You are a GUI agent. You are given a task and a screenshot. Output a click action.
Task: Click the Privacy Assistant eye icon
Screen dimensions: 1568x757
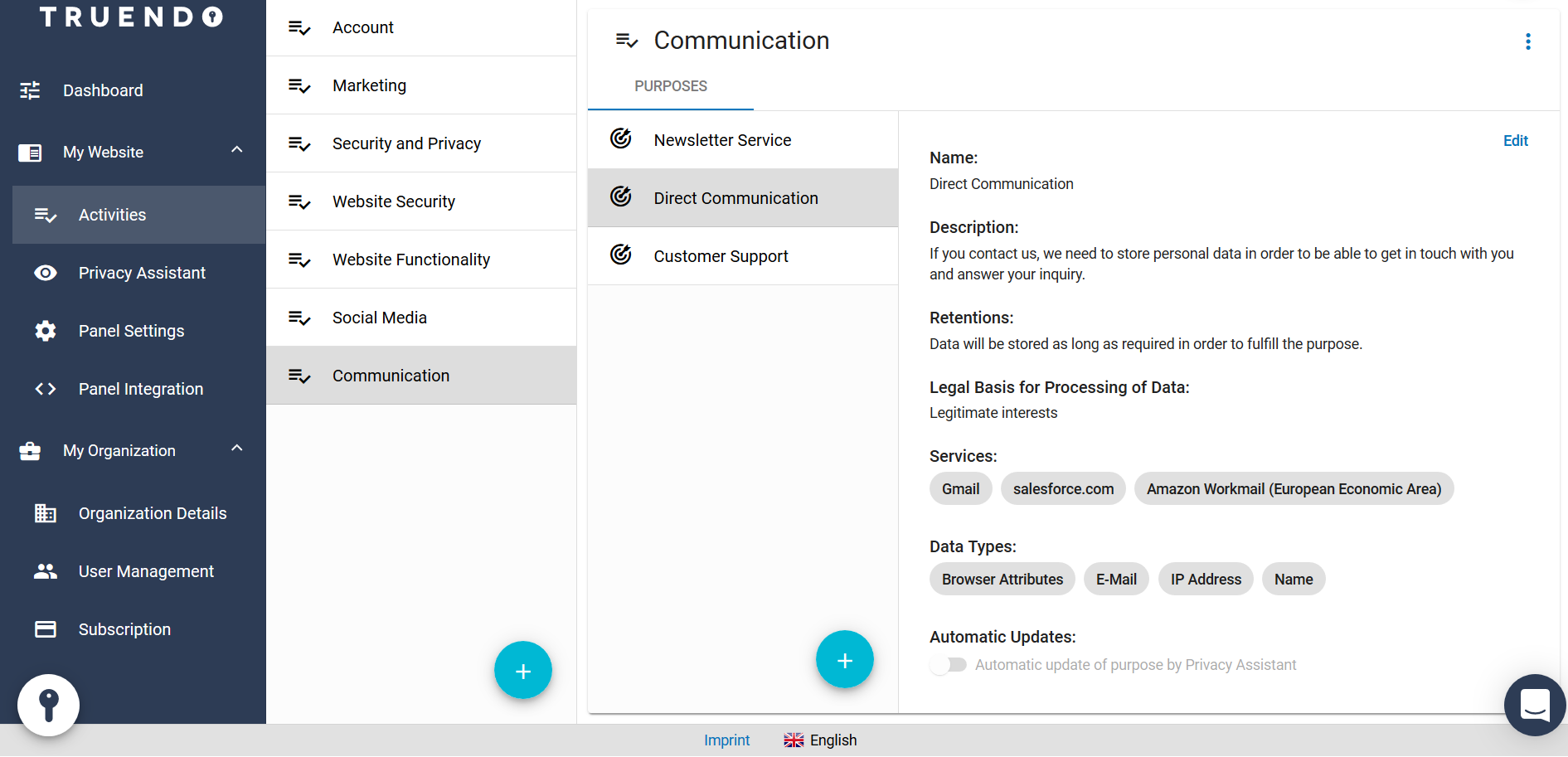click(46, 273)
